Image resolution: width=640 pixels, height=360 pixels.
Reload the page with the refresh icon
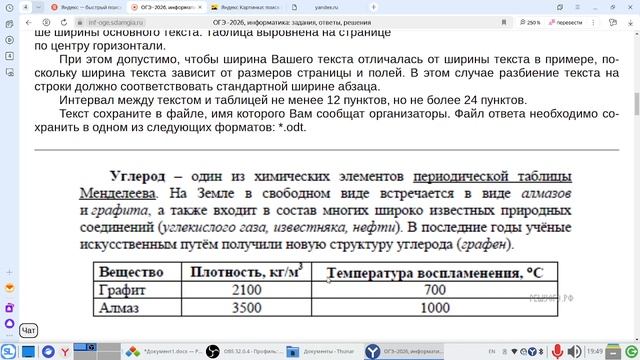tap(64, 22)
